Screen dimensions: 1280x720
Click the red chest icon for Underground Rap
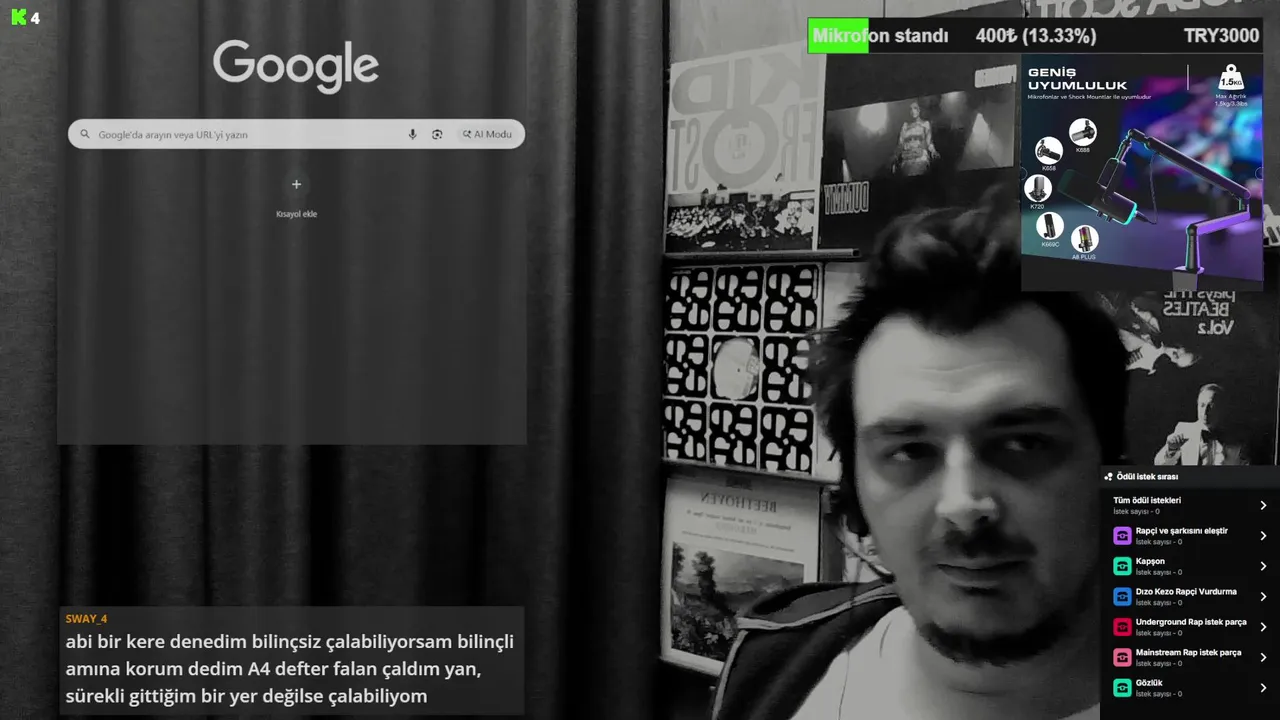click(1122, 627)
